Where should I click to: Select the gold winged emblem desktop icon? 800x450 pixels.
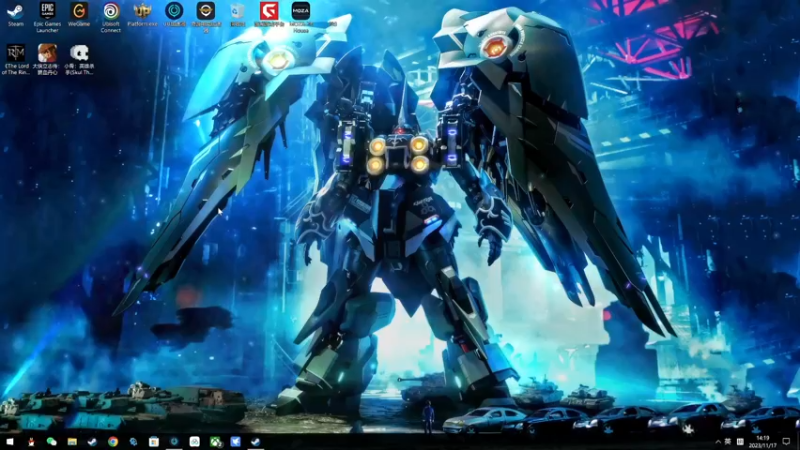[x=206, y=17]
